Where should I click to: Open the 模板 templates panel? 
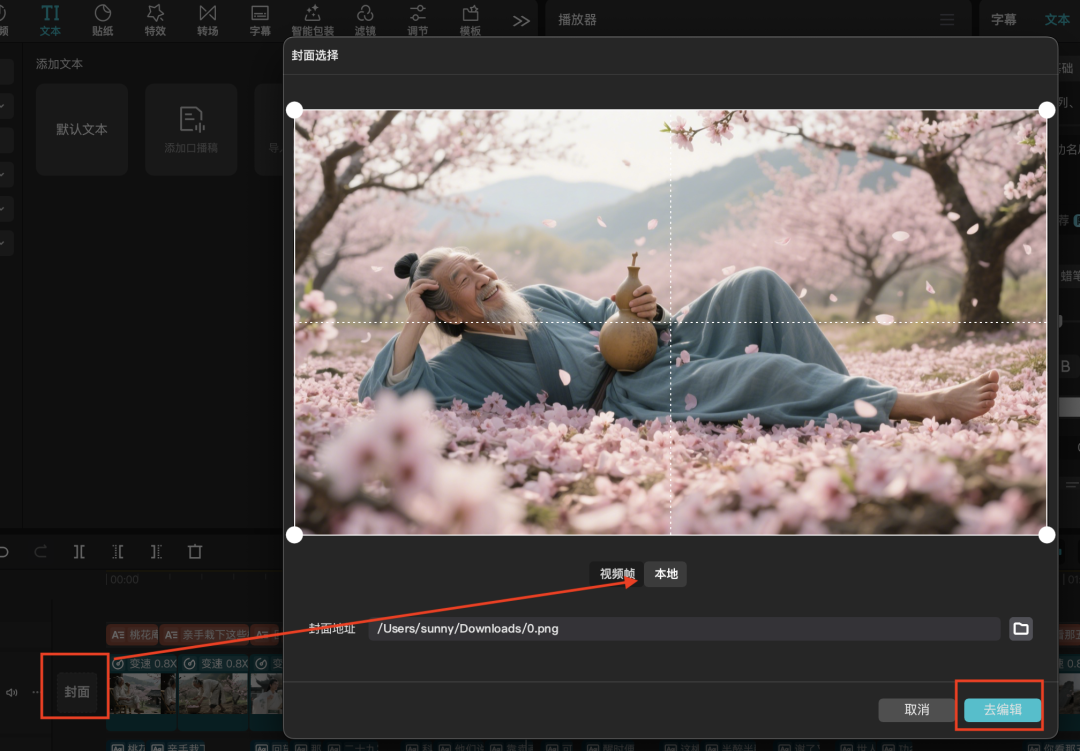pyautogui.click(x=470, y=20)
